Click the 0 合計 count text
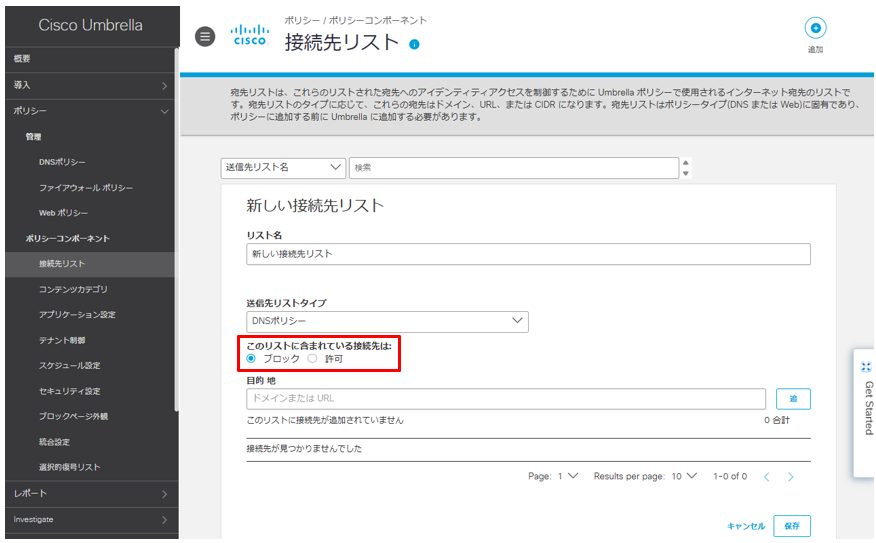876x543 pixels. point(777,420)
